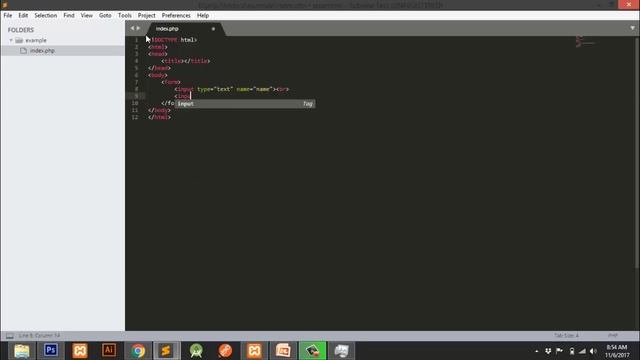Accept the input Tag autocomplete suggestion
The image size is (640, 360).
click(245, 104)
